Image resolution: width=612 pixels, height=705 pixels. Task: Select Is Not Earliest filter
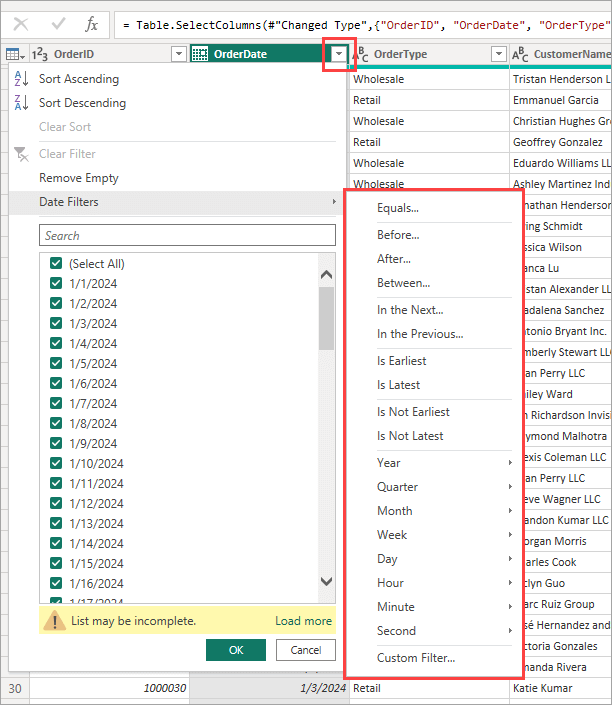(x=413, y=412)
